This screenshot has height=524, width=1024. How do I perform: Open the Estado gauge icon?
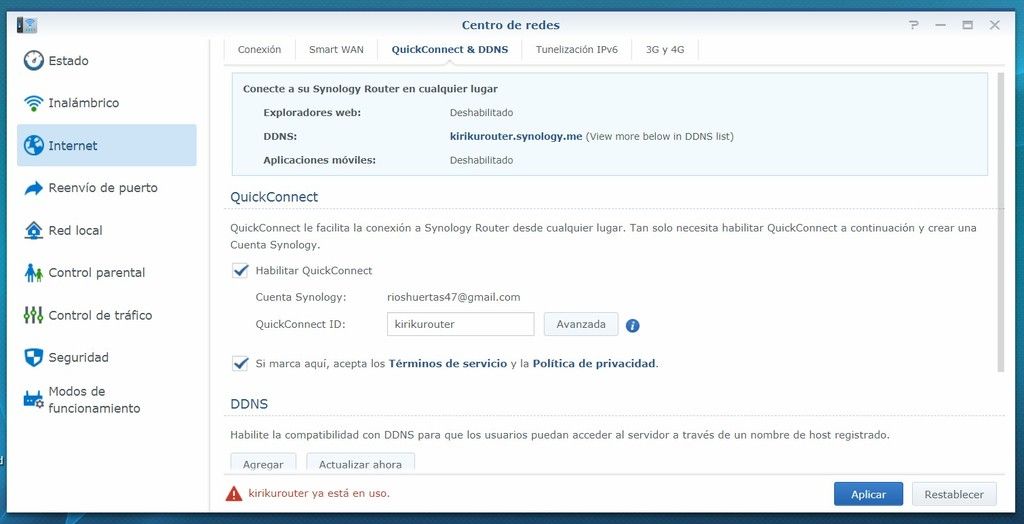coord(33,61)
